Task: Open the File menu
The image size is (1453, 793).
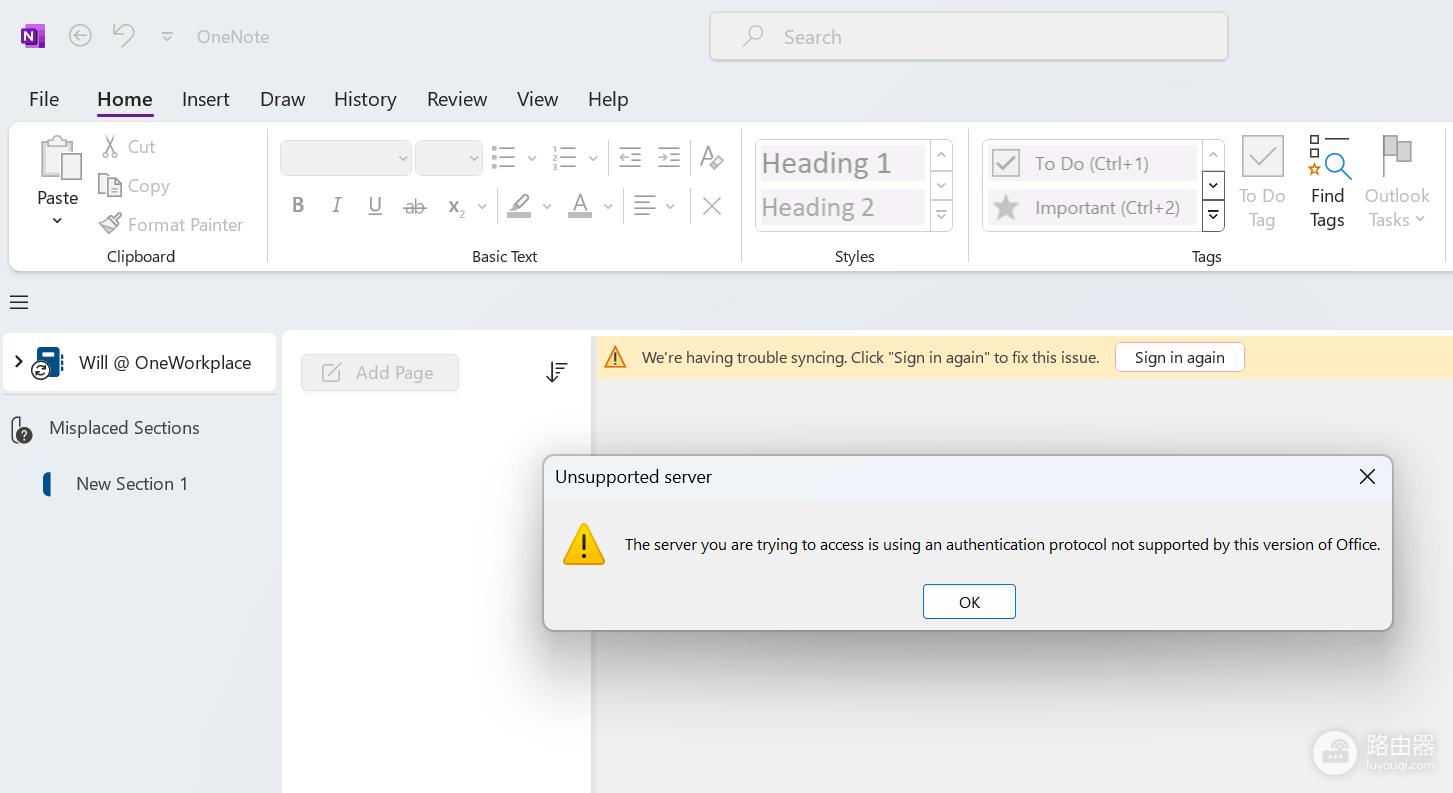Action: 44,99
